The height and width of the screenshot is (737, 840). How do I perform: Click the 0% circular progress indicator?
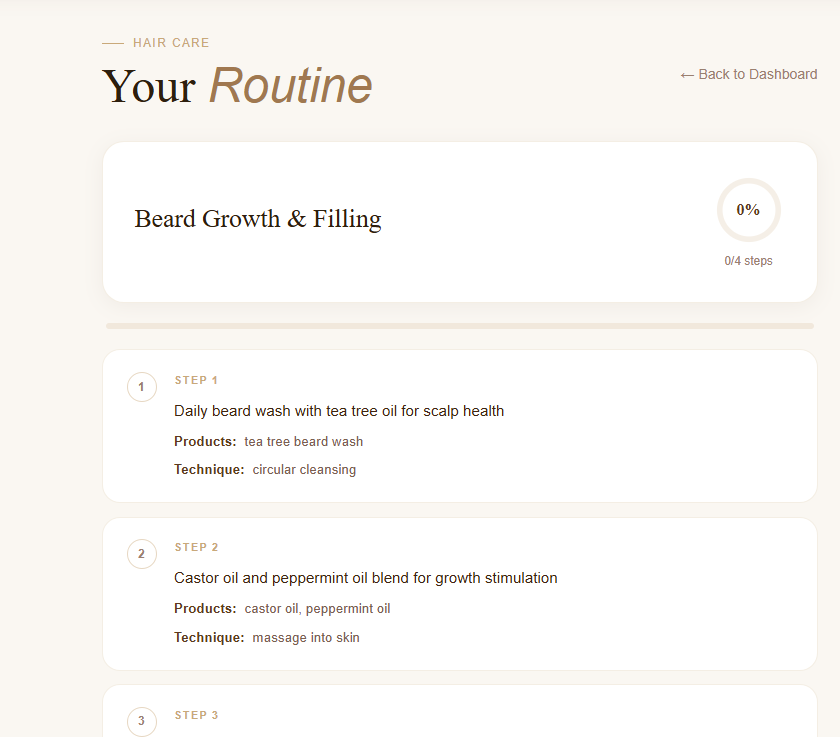pos(748,210)
